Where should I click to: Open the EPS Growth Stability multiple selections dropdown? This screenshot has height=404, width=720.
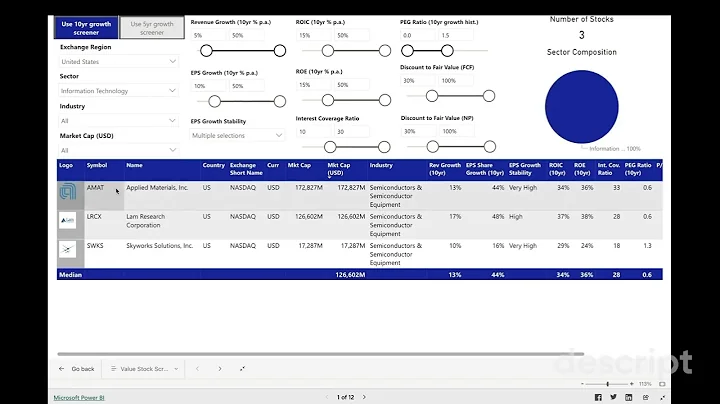pos(237,135)
